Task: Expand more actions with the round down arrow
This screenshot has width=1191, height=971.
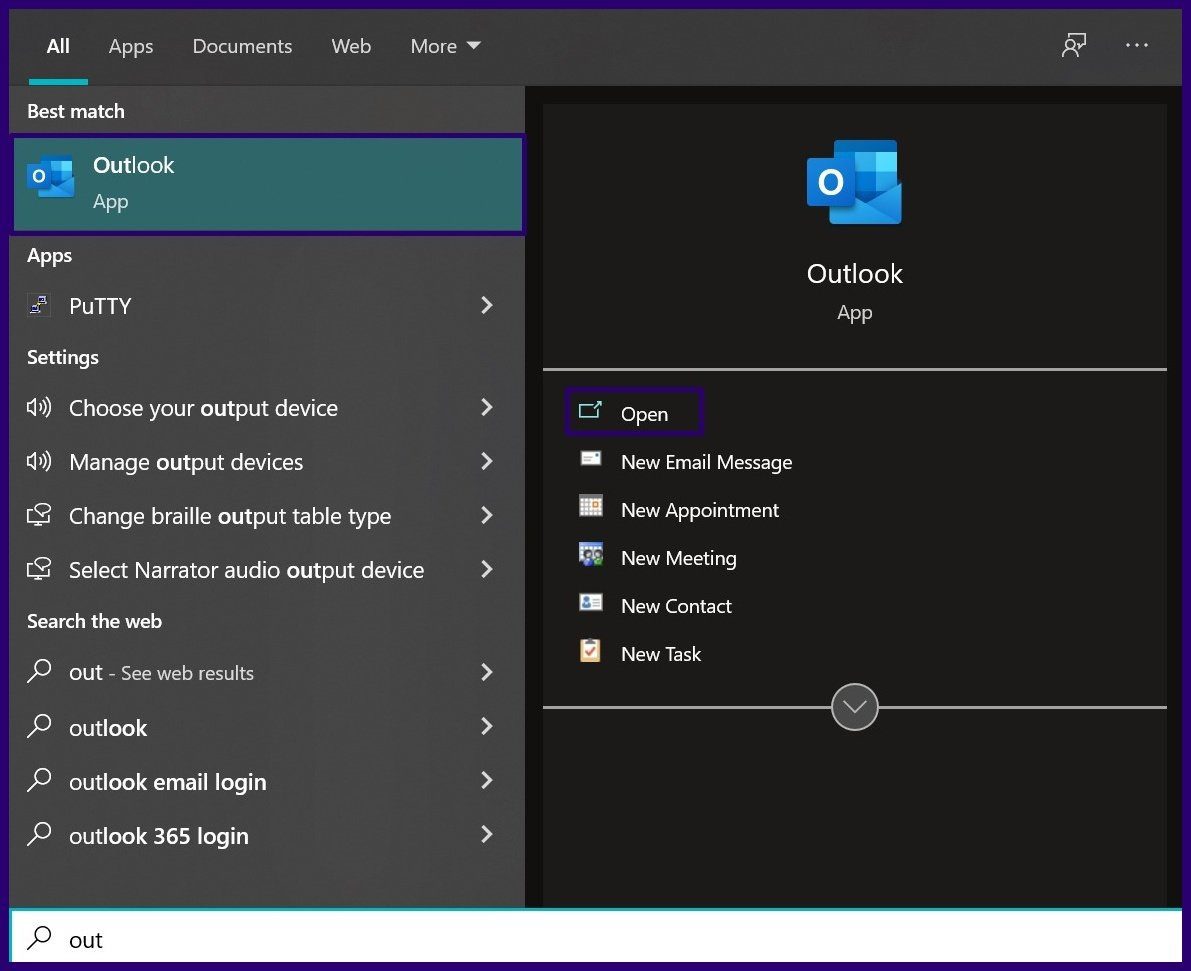Action: click(x=855, y=707)
